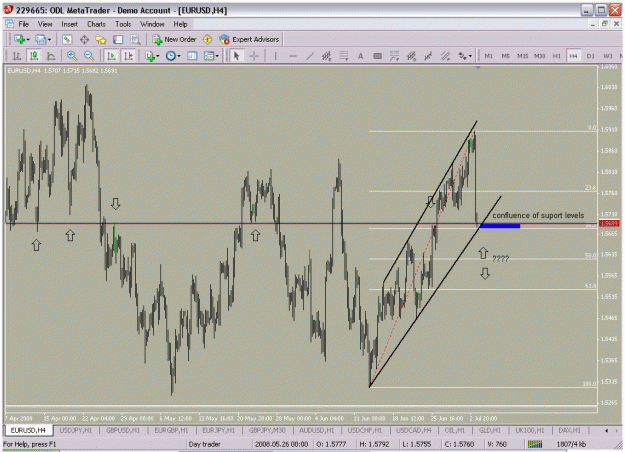Switch to GBPUSD,H1 chart tab
Viewport: 625px width, 452px height.
coord(123,430)
